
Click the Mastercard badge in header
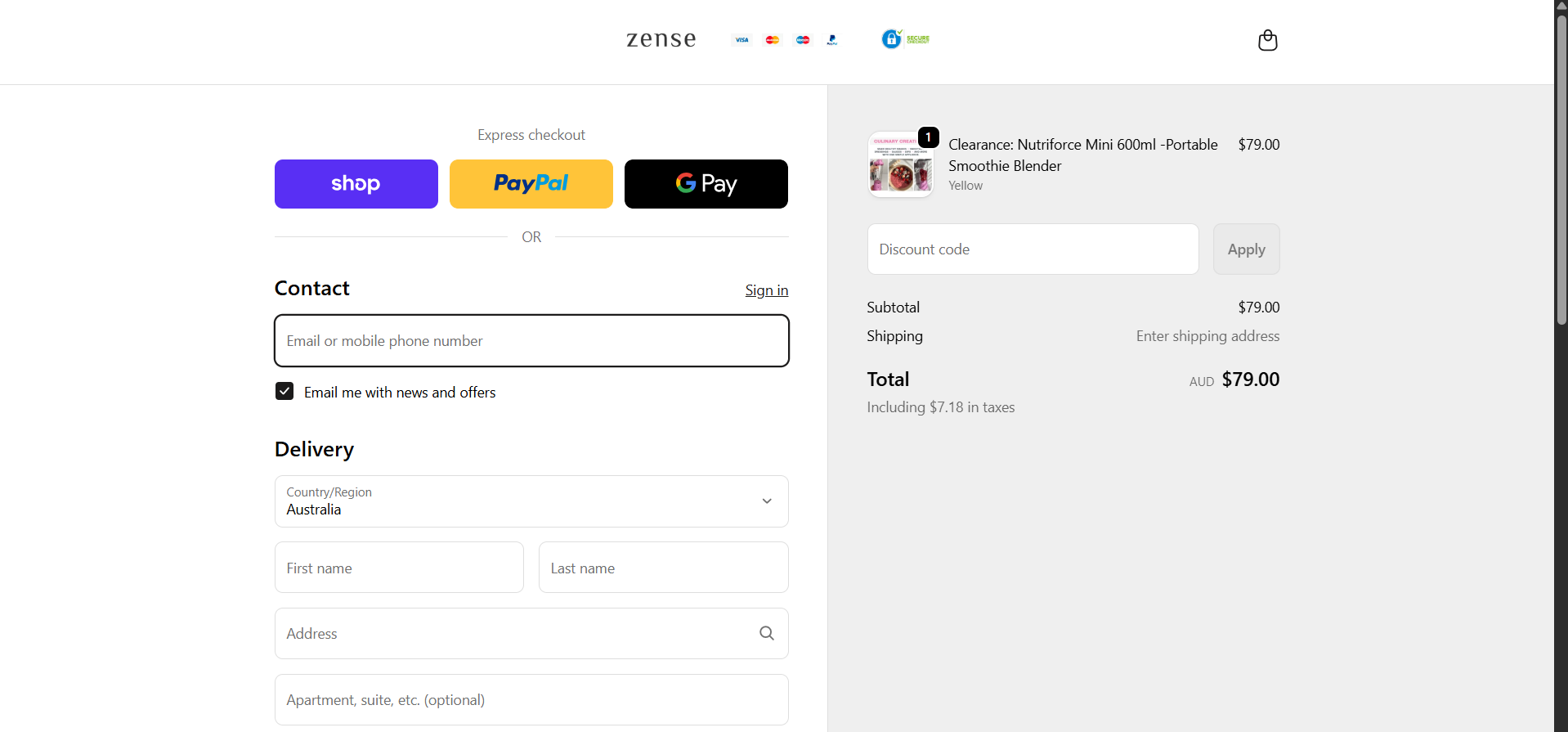[773, 39]
